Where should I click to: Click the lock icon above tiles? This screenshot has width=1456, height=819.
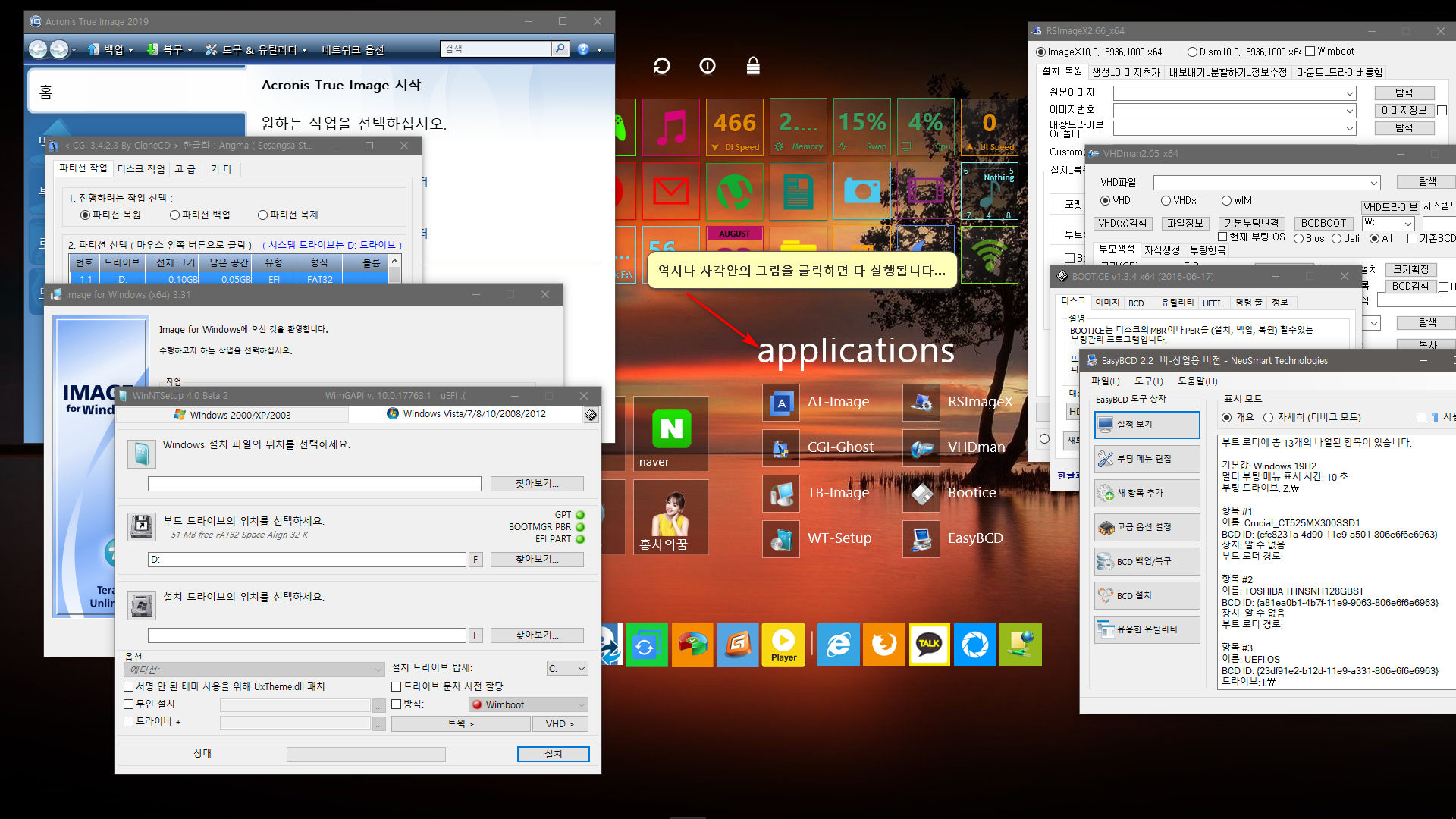[x=753, y=66]
